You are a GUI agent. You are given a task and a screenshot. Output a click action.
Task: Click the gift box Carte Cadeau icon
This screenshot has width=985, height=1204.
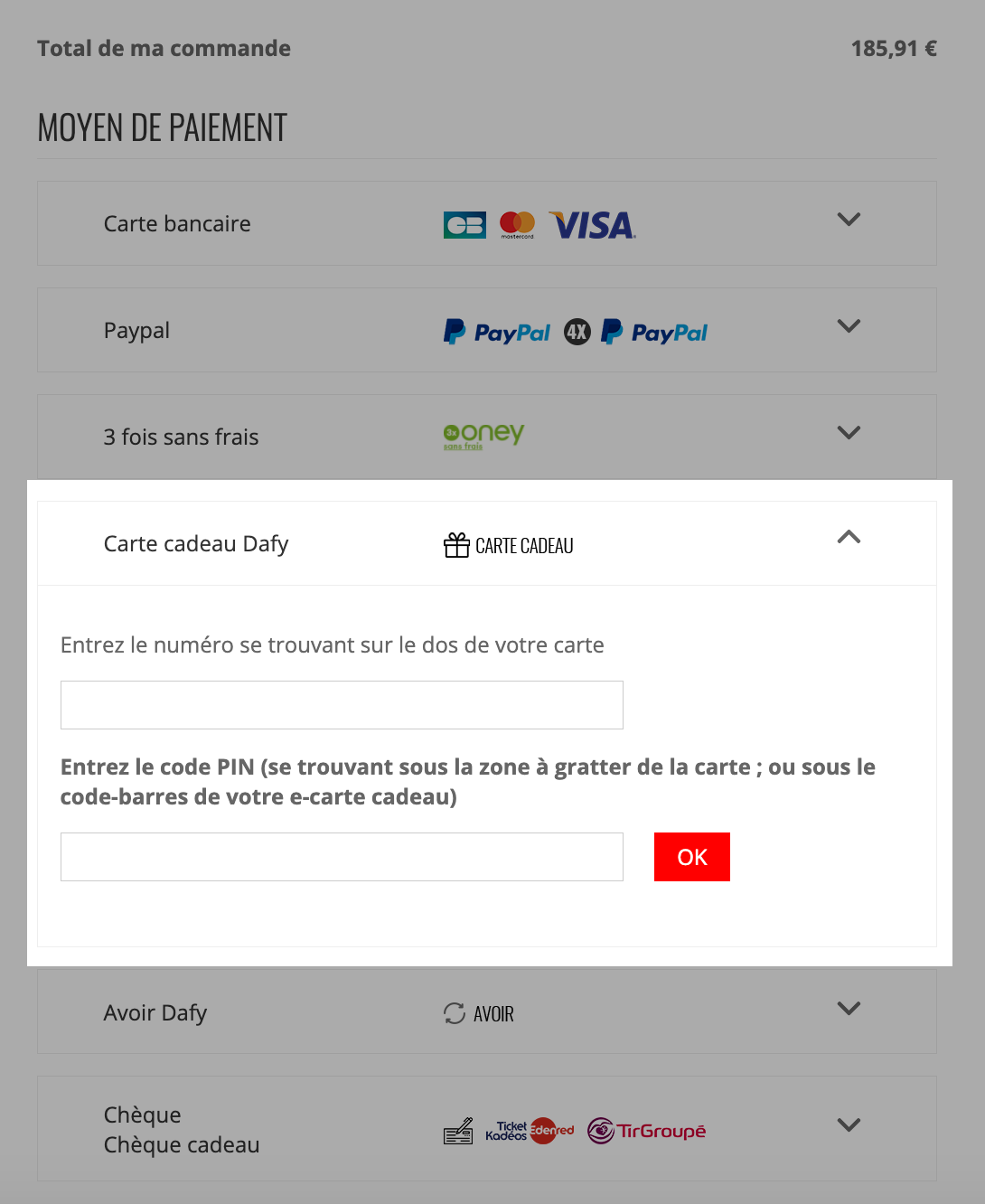456,545
